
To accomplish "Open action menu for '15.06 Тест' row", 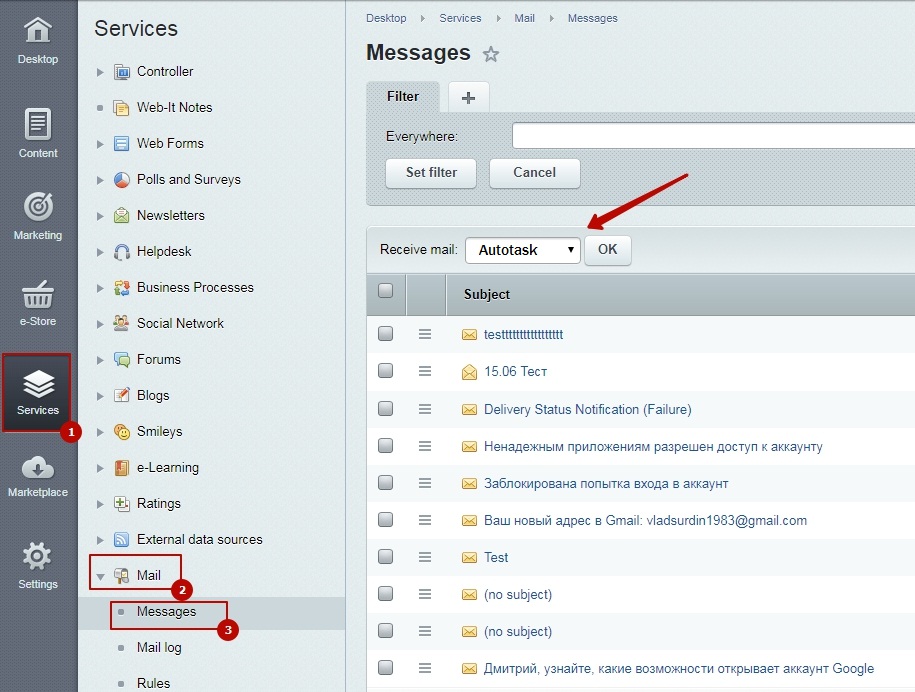I will (425, 371).
